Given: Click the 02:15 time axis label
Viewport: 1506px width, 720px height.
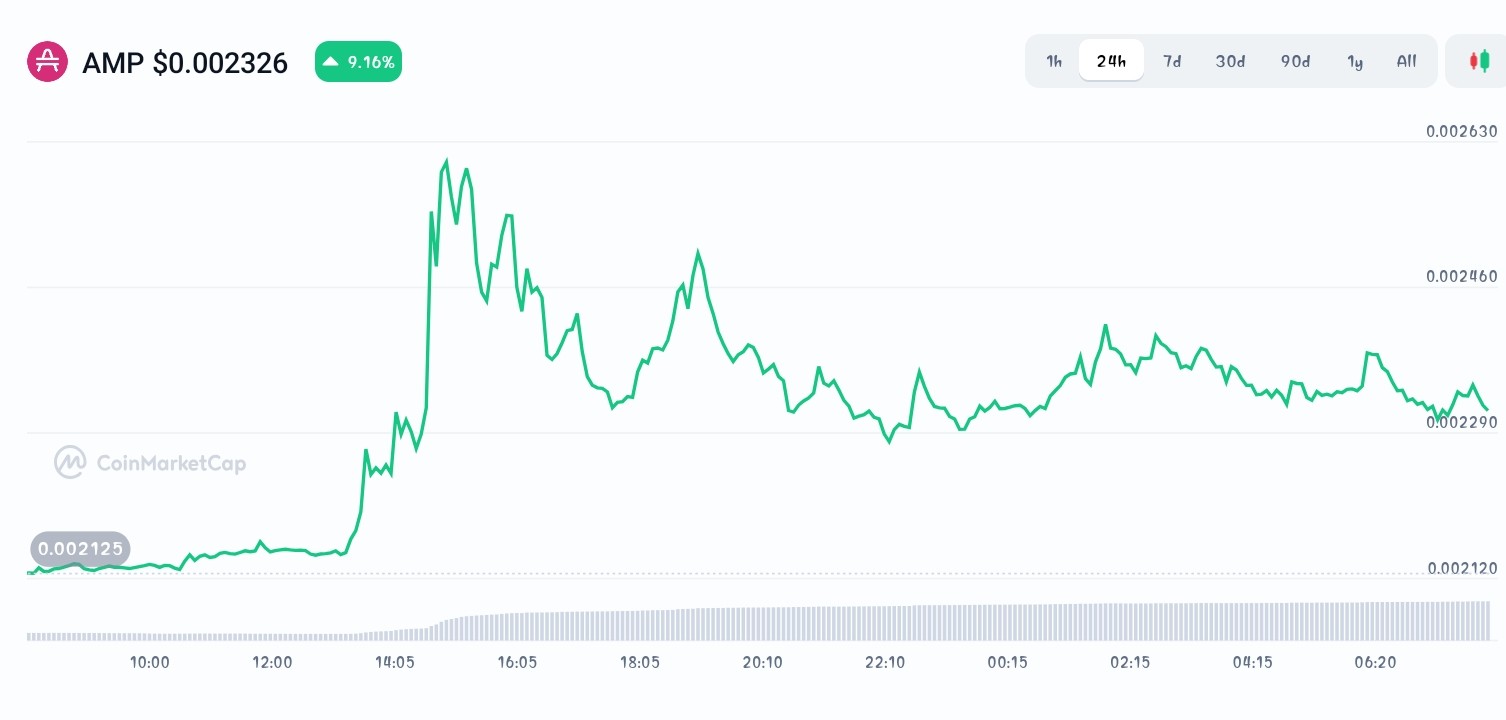Looking at the screenshot, I should click(x=1130, y=662).
